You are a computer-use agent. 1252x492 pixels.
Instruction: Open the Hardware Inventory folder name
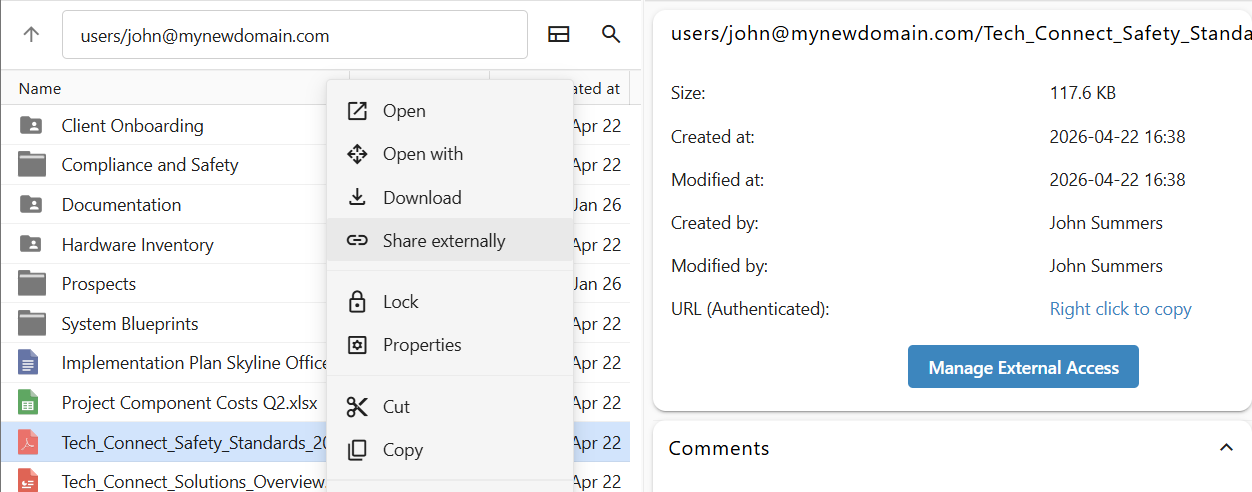pyautogui.click(x=137, y=245)
